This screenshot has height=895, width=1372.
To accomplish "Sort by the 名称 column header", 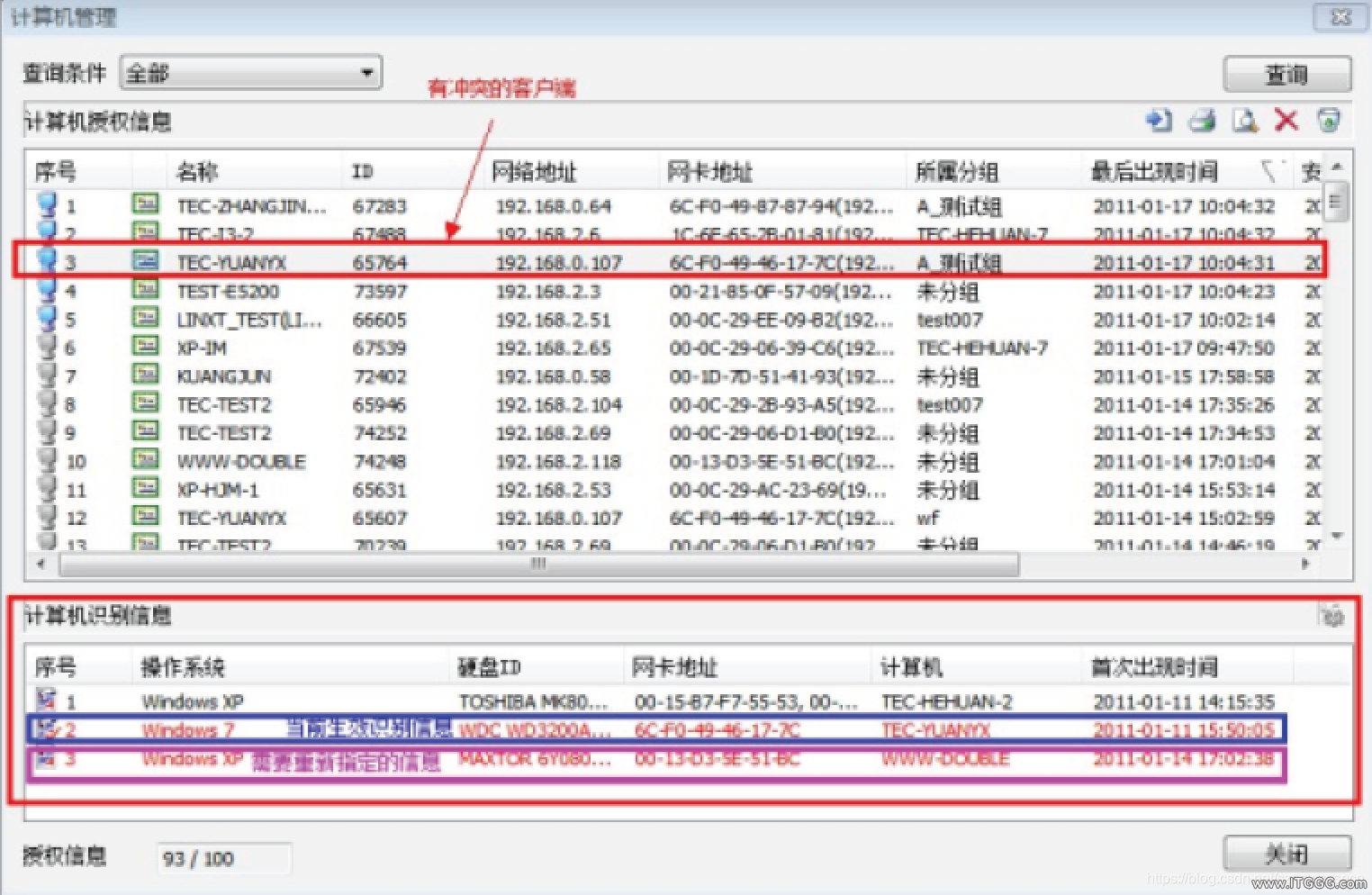I will point(255,171).
